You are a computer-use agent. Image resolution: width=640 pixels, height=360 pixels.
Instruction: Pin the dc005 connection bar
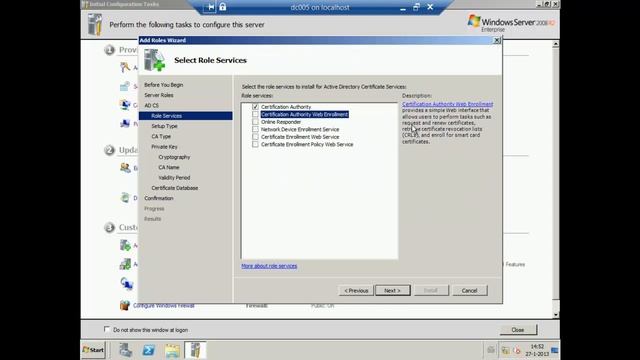coord(210,7)
